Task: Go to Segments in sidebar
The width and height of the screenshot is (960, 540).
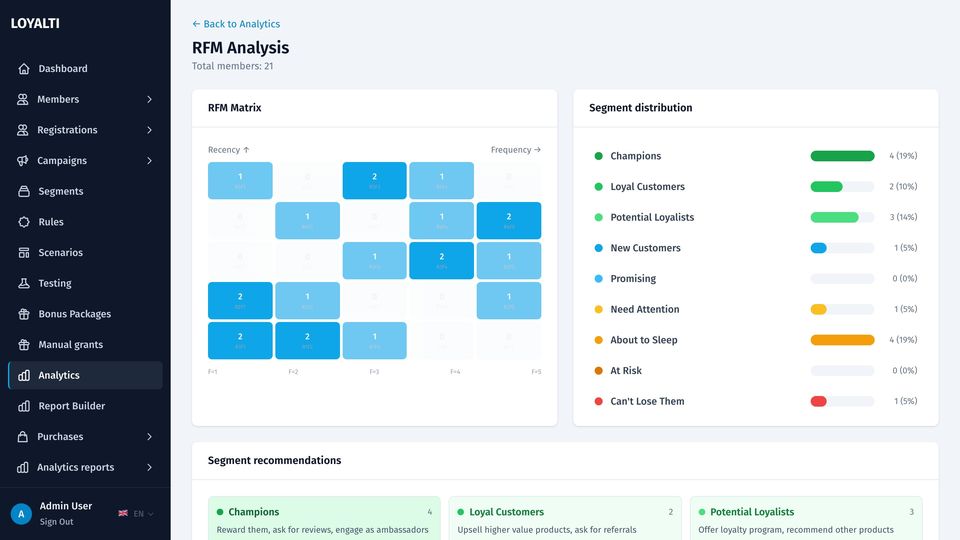Action: coord(85,191)
